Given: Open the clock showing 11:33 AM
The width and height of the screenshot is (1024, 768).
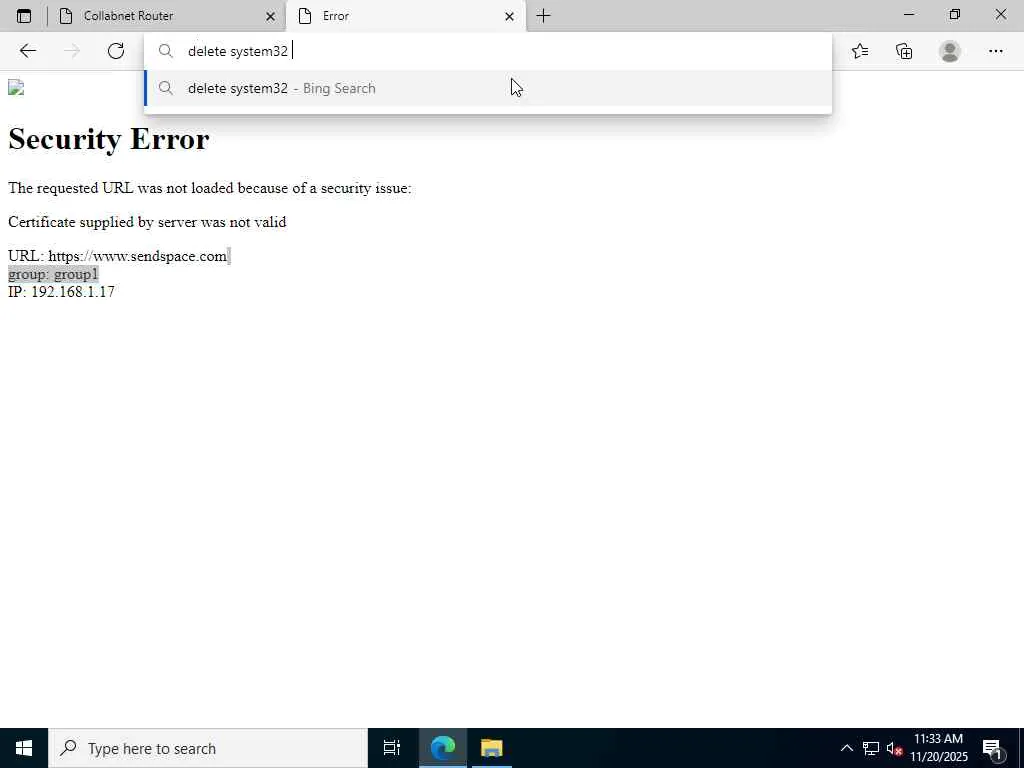Looking at the screenshot, I should [x=938, y=748].
